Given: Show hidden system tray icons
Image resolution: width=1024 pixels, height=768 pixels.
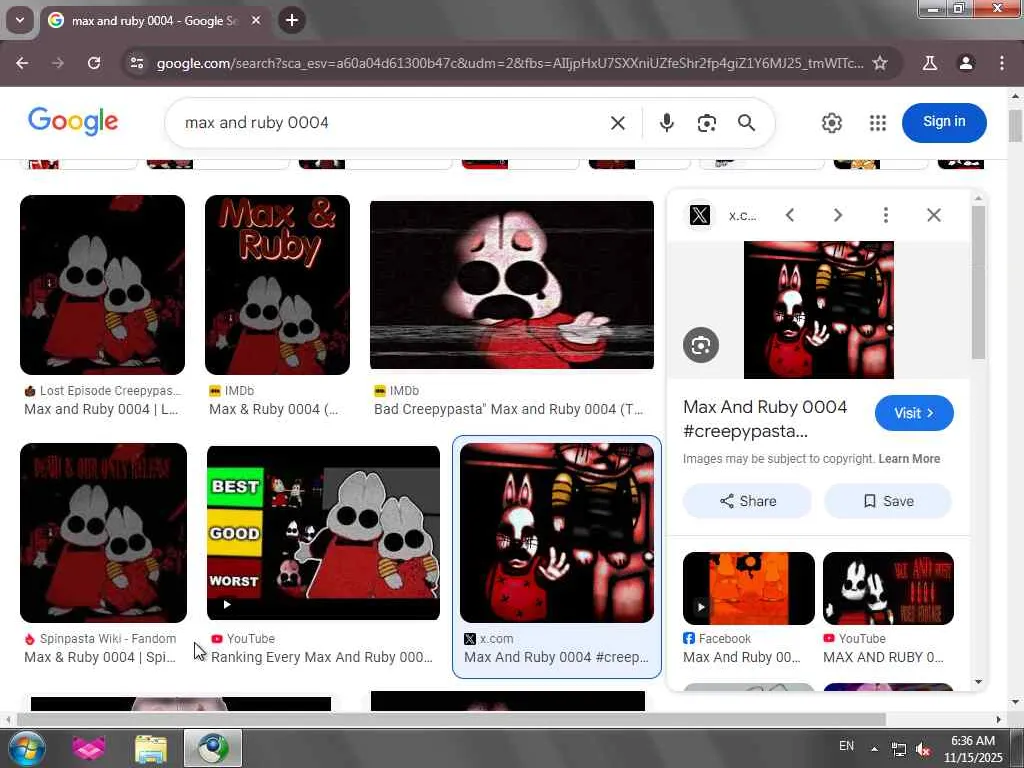Looking at the screenshot, I should pyautogui.click(x=874, y=748).
